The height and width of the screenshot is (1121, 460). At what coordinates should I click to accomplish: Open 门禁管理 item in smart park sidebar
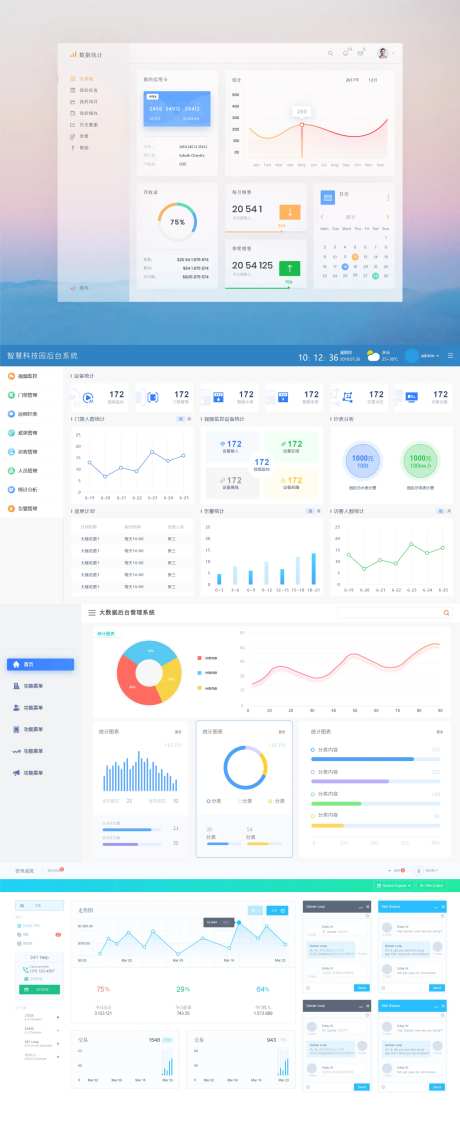point(21,395)
